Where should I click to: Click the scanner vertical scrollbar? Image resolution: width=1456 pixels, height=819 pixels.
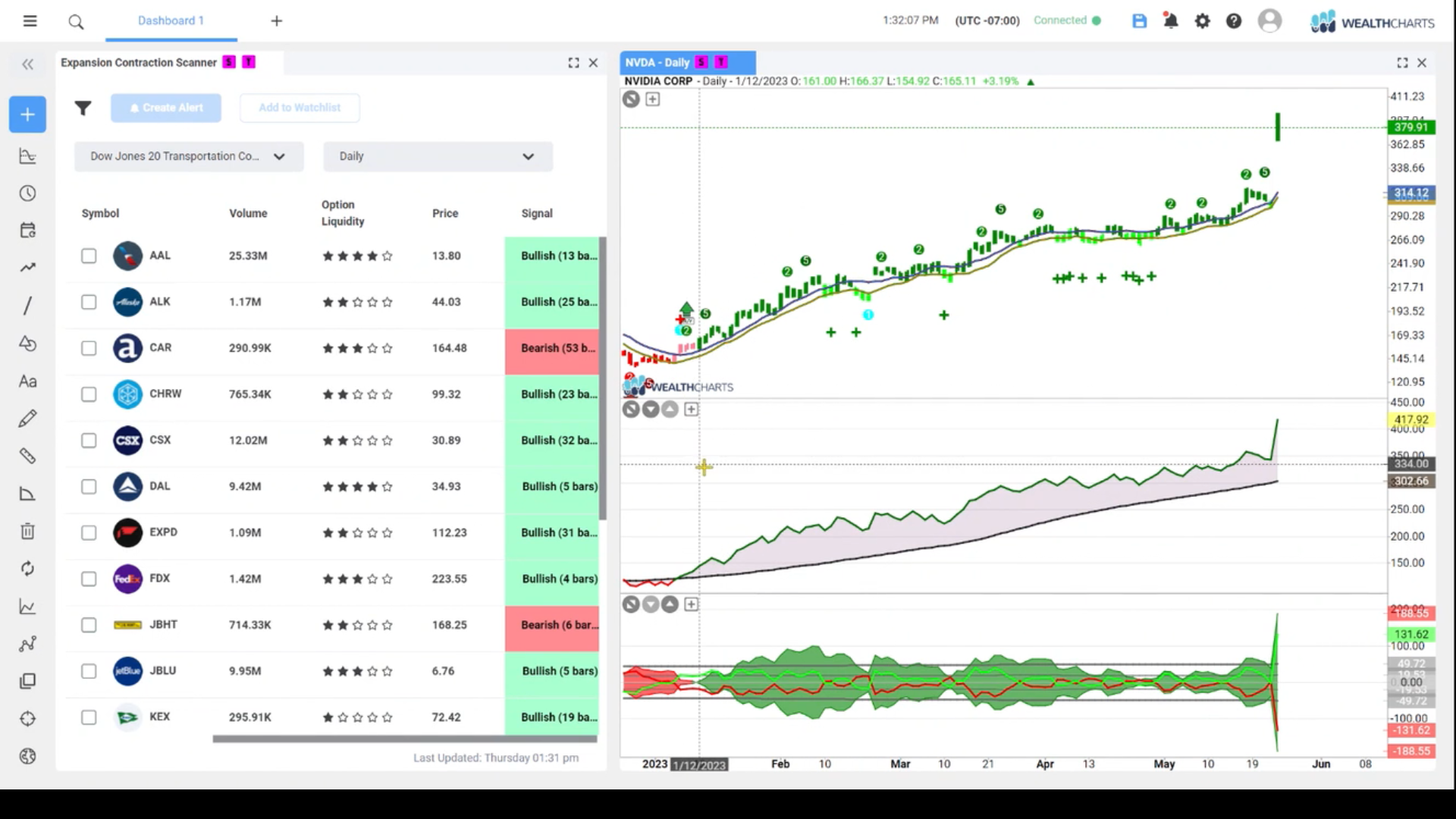[x=603, y=378]
